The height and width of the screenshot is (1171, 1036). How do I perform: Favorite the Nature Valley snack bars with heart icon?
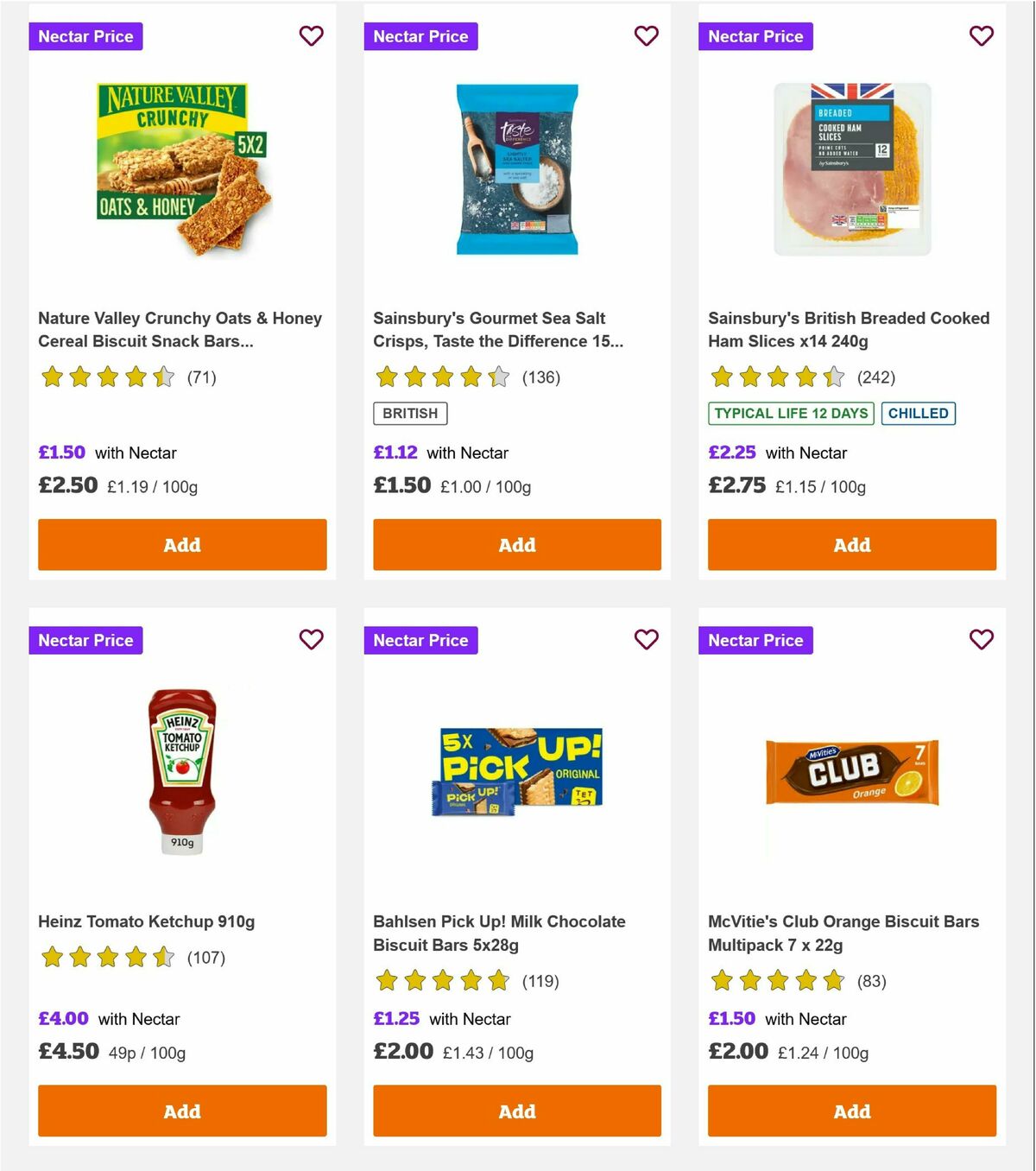(311, 36)
